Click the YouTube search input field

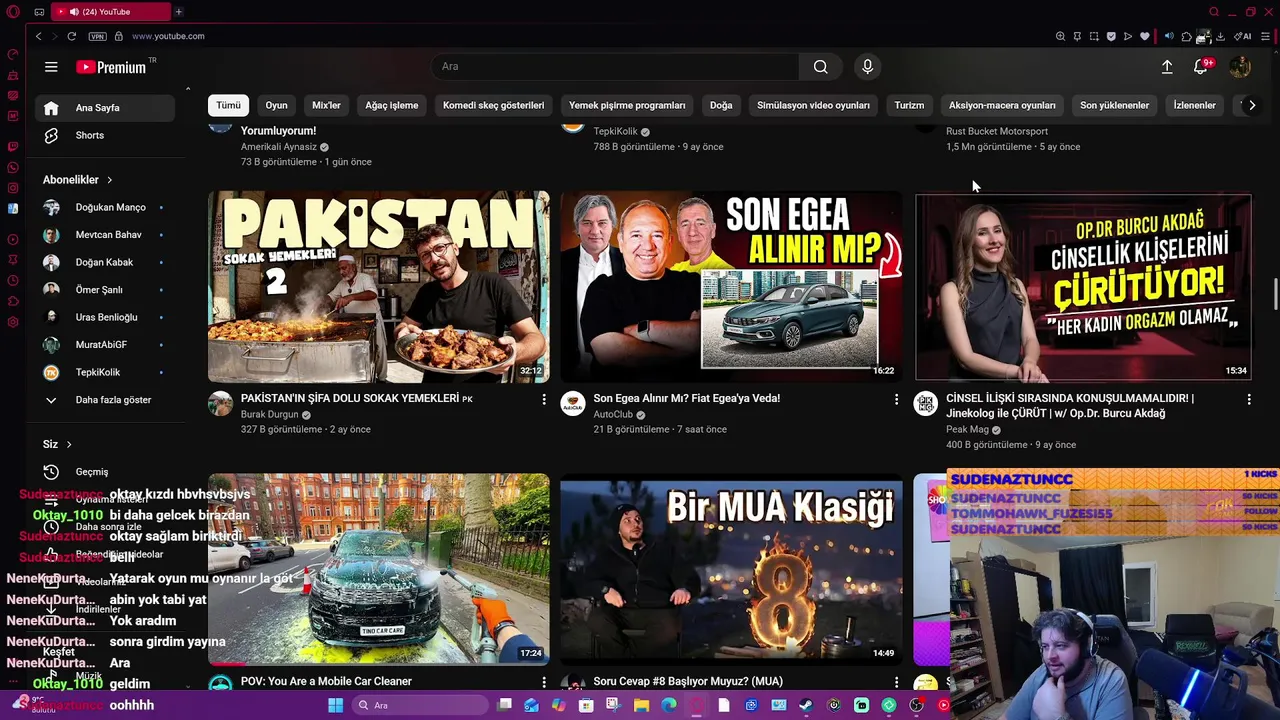(615, 67)
